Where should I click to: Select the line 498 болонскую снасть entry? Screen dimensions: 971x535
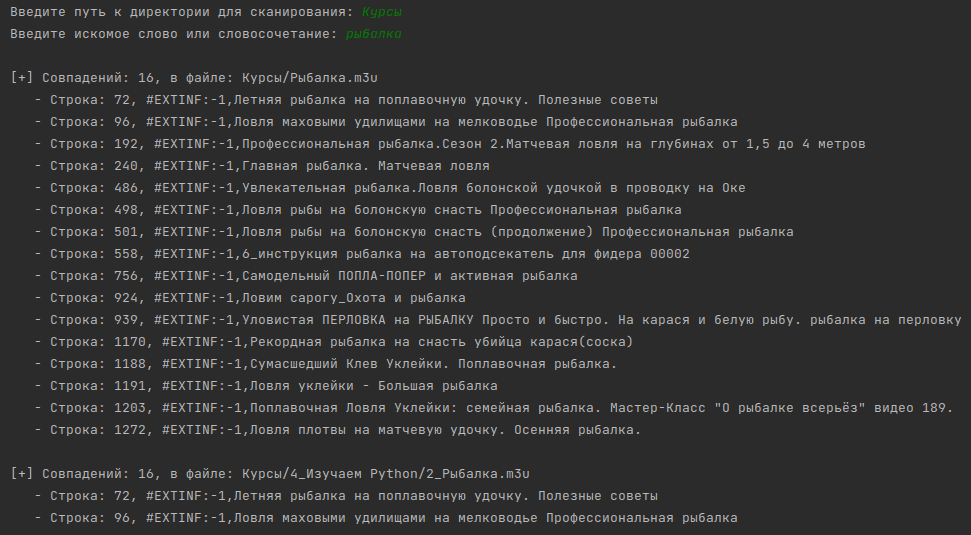click(357, 210)
